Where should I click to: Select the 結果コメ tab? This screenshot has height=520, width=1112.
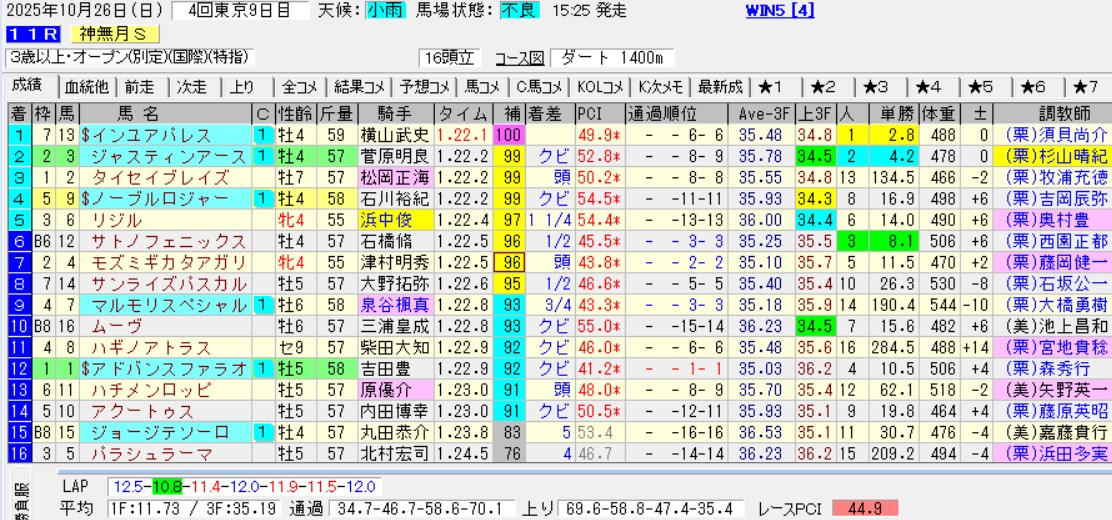coord(360,86)
